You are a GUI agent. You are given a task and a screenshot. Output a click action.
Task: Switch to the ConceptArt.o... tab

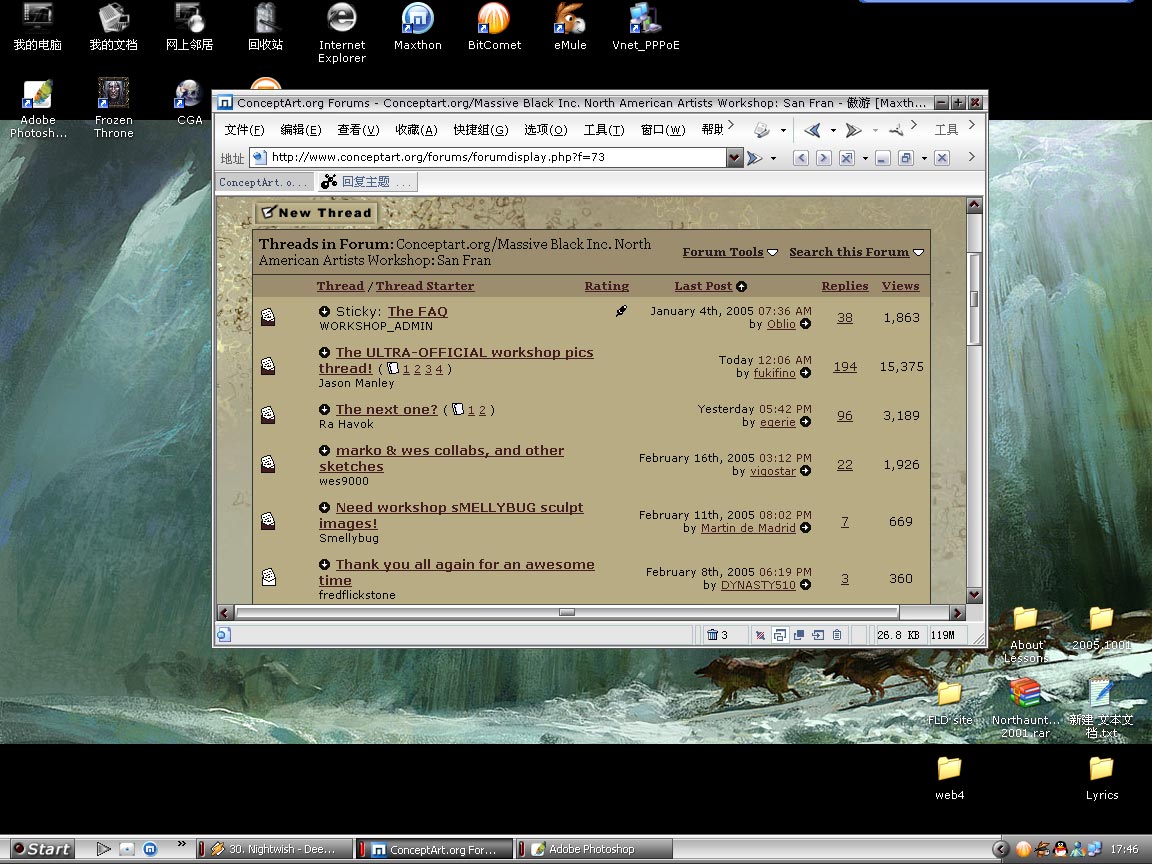click(x=264, y=182)
